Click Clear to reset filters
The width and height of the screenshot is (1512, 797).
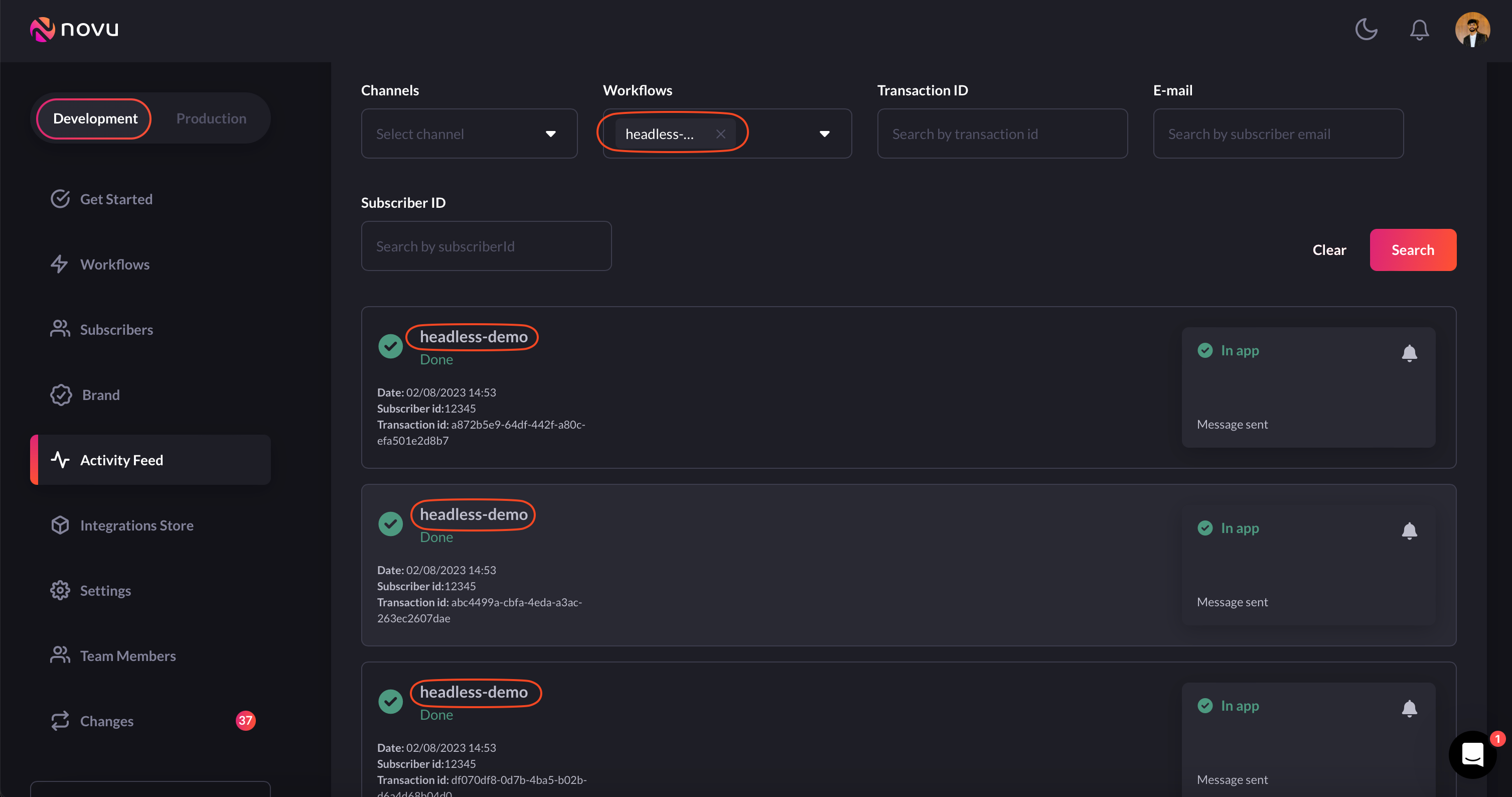pyautogui.click(x=1329, y=249)
